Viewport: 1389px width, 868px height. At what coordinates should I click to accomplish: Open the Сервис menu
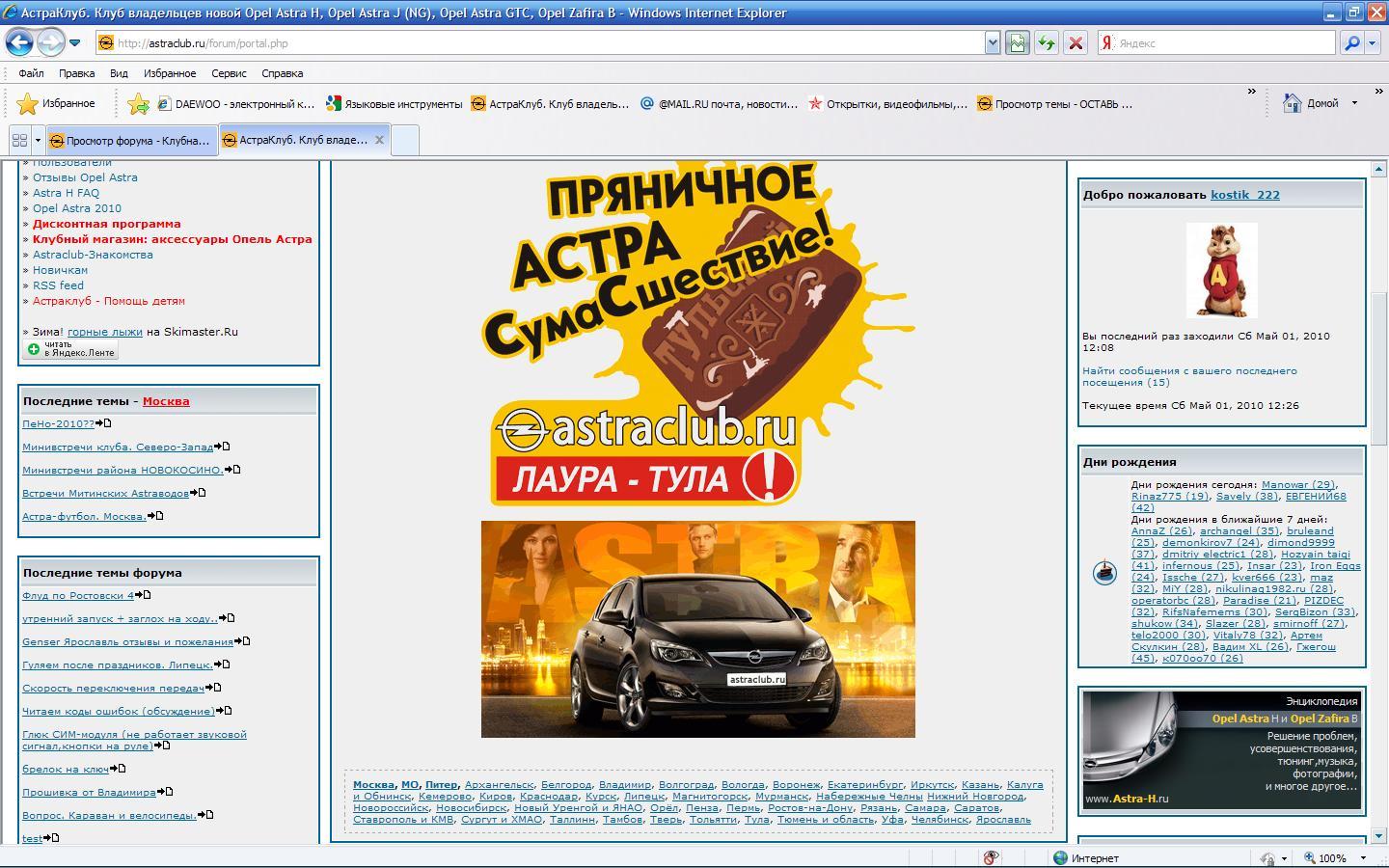229,73
